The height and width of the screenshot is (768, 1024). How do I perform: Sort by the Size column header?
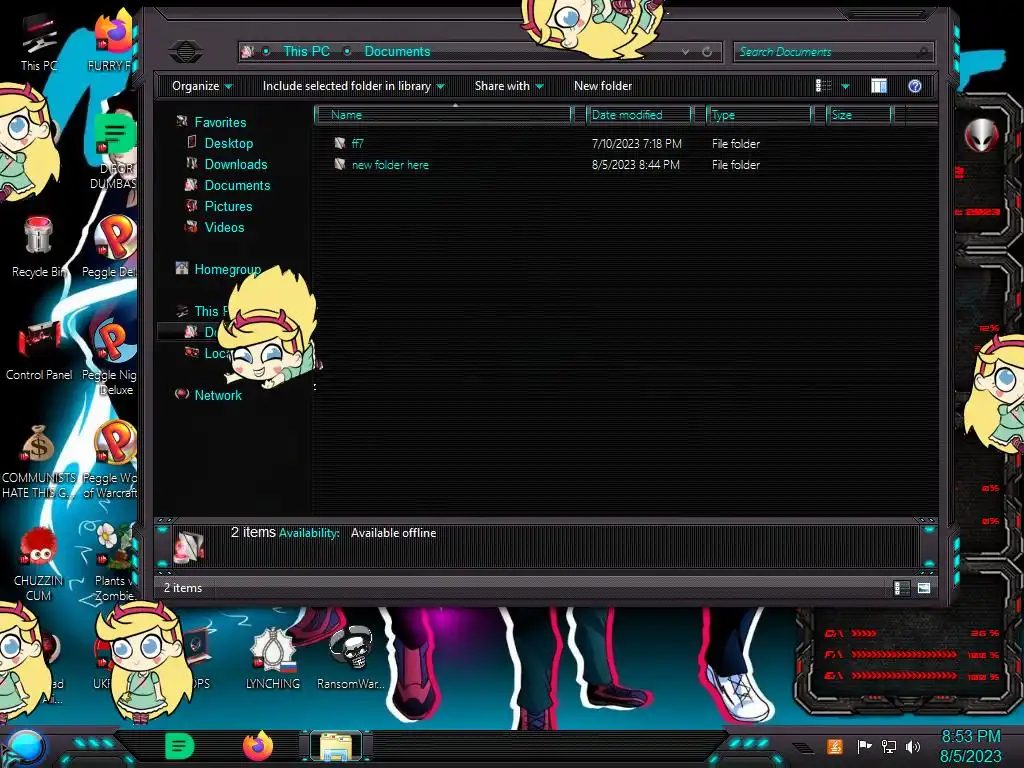pos(859,115)
